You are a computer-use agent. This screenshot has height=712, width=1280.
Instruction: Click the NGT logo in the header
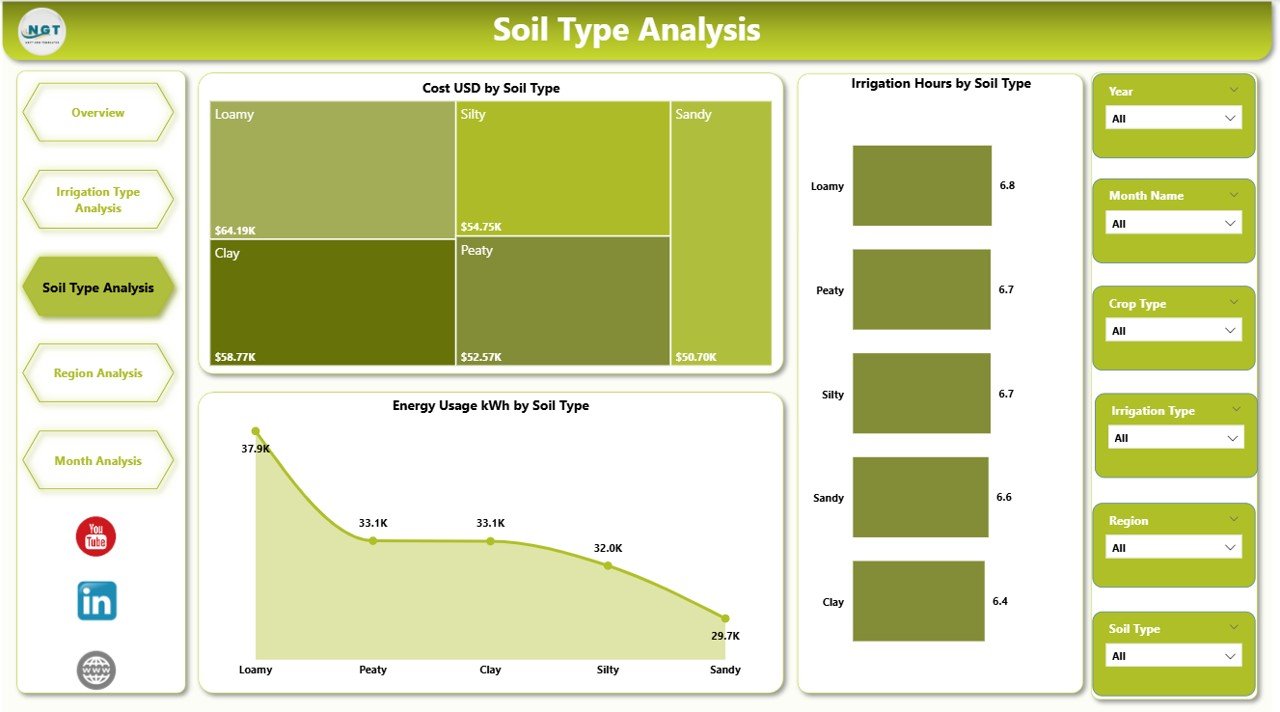click(x=40, y=31)
